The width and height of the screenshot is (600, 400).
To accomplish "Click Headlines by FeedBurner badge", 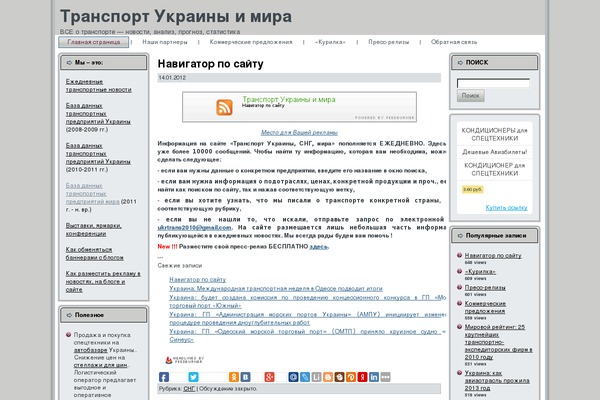I will pyautogui.click(x=184, y=360).
